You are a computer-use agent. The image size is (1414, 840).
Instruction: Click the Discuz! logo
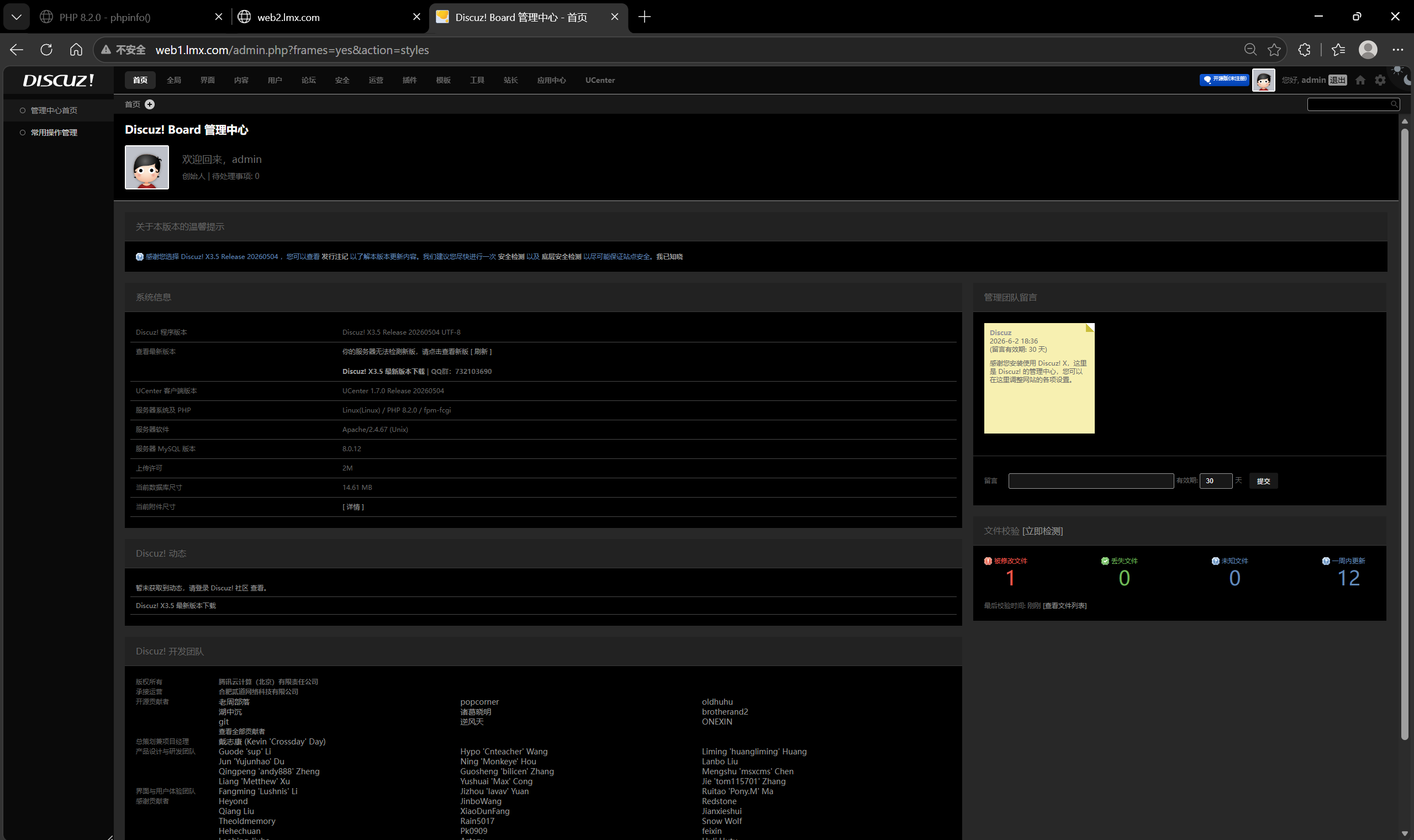click(x=59, y=81)
